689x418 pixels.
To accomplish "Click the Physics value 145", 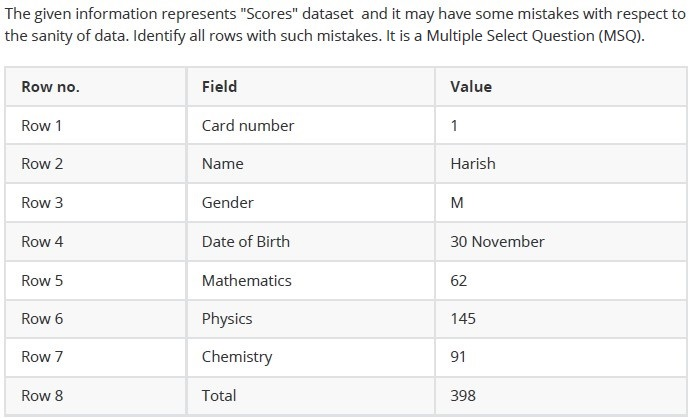I will click(463, 319).
